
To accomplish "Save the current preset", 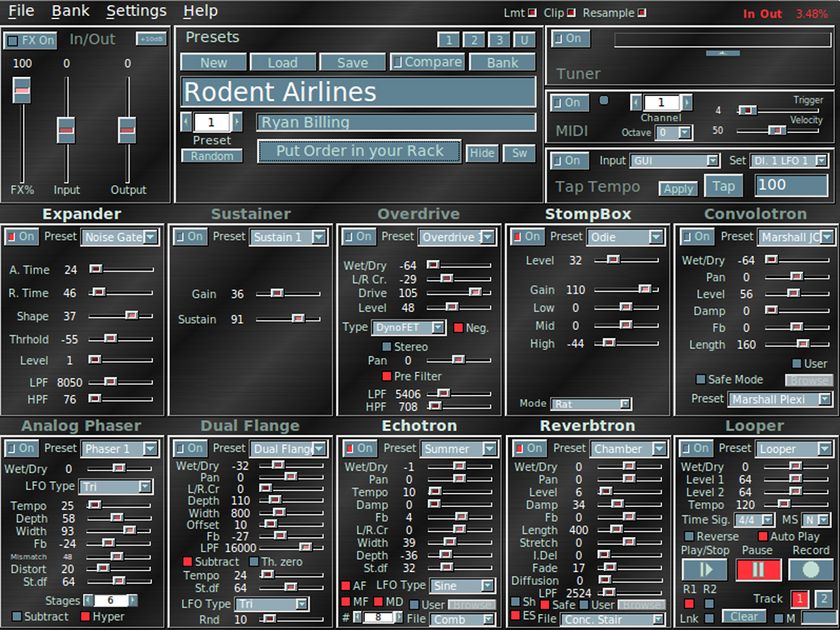I will coord(350,62).
